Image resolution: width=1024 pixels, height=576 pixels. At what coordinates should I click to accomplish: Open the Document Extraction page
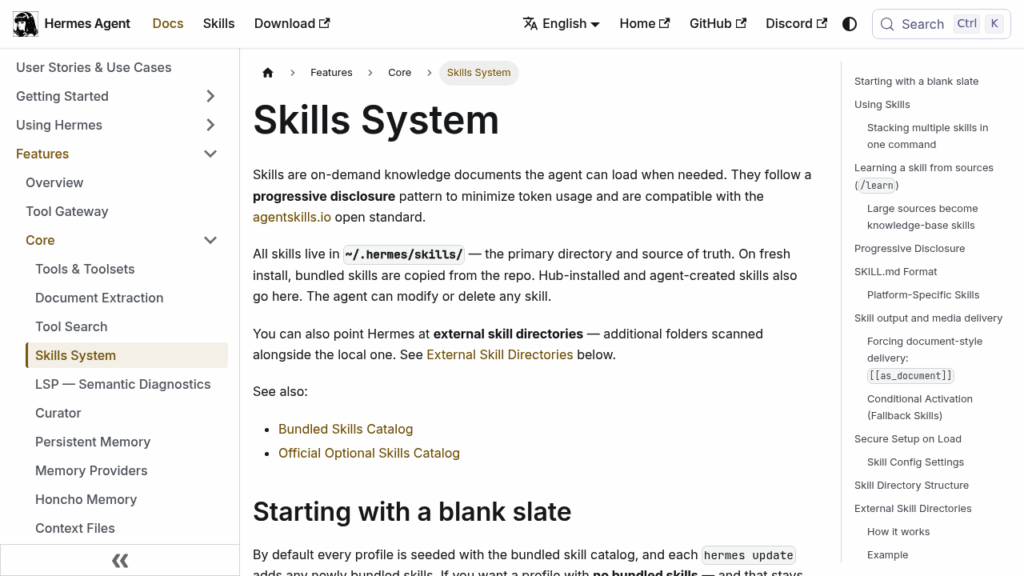pyautogui.click(x=99, y=298)
